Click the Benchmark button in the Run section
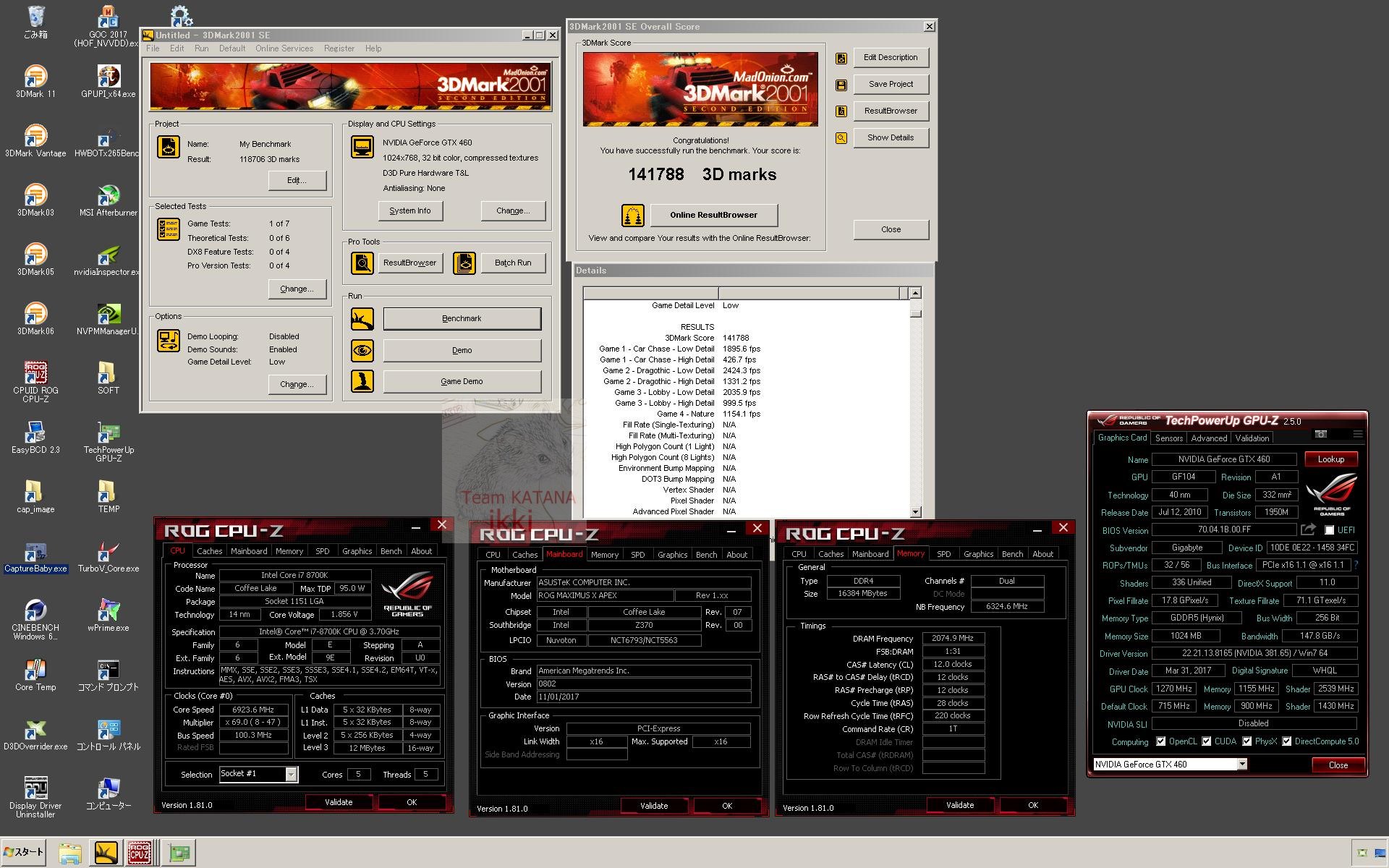1389x868 pixels. click(462, 318)
